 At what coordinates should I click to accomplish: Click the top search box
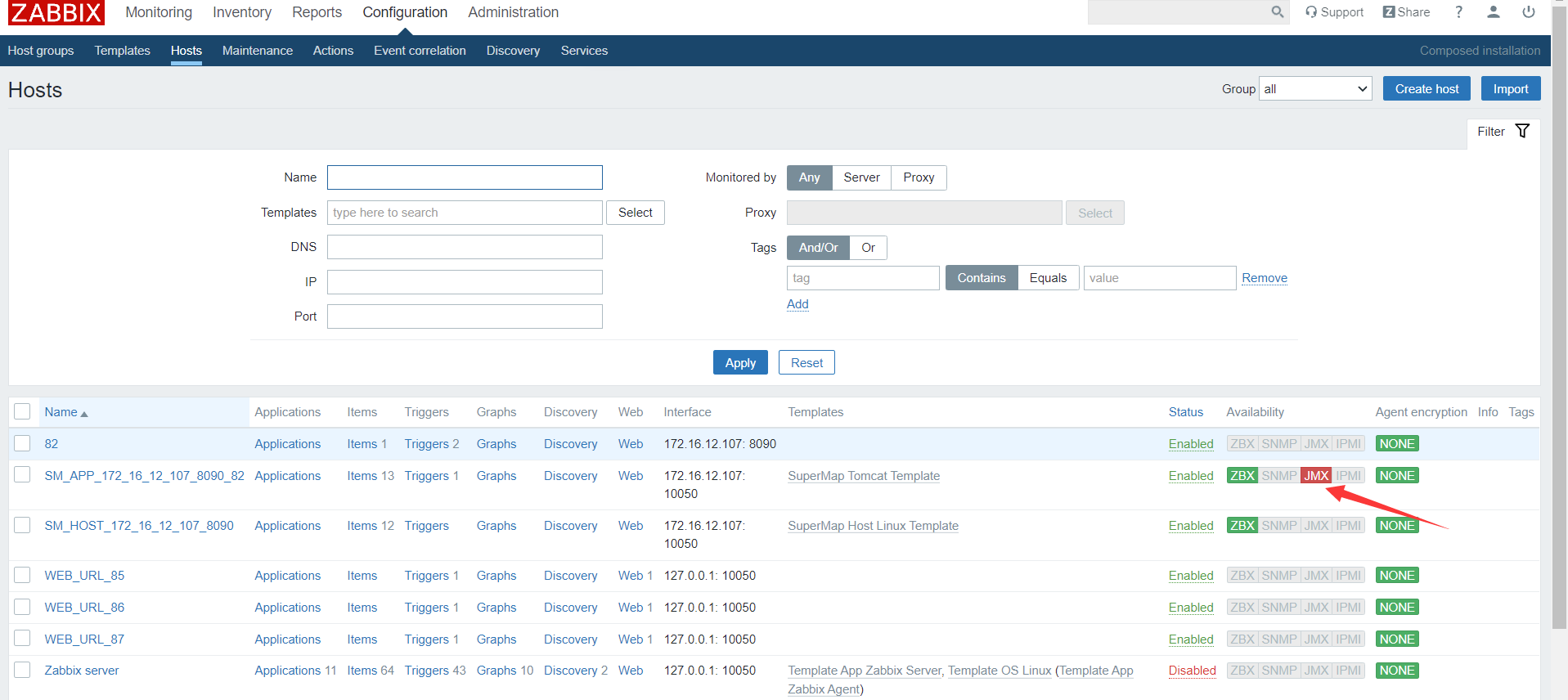(x=1178, y=12)
